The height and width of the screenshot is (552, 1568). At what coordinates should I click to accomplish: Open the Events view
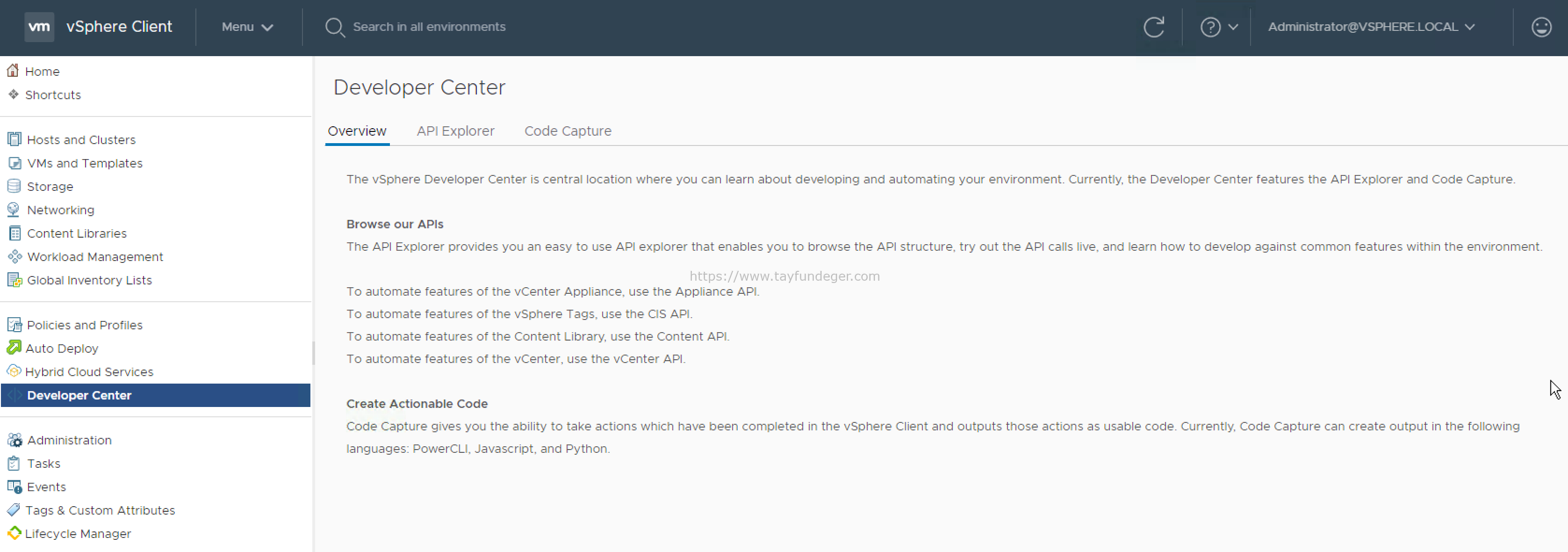pos(46,487)
